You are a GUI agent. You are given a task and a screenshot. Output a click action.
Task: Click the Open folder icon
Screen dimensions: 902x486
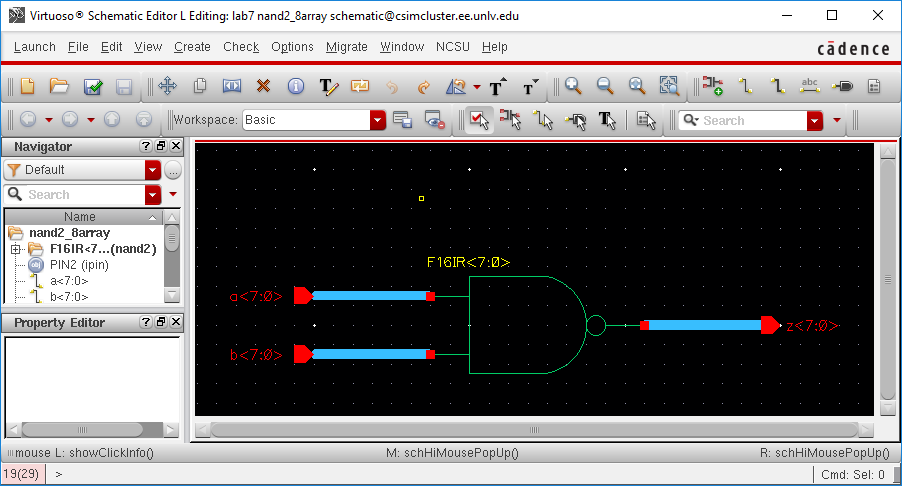[x=59, y=87]
